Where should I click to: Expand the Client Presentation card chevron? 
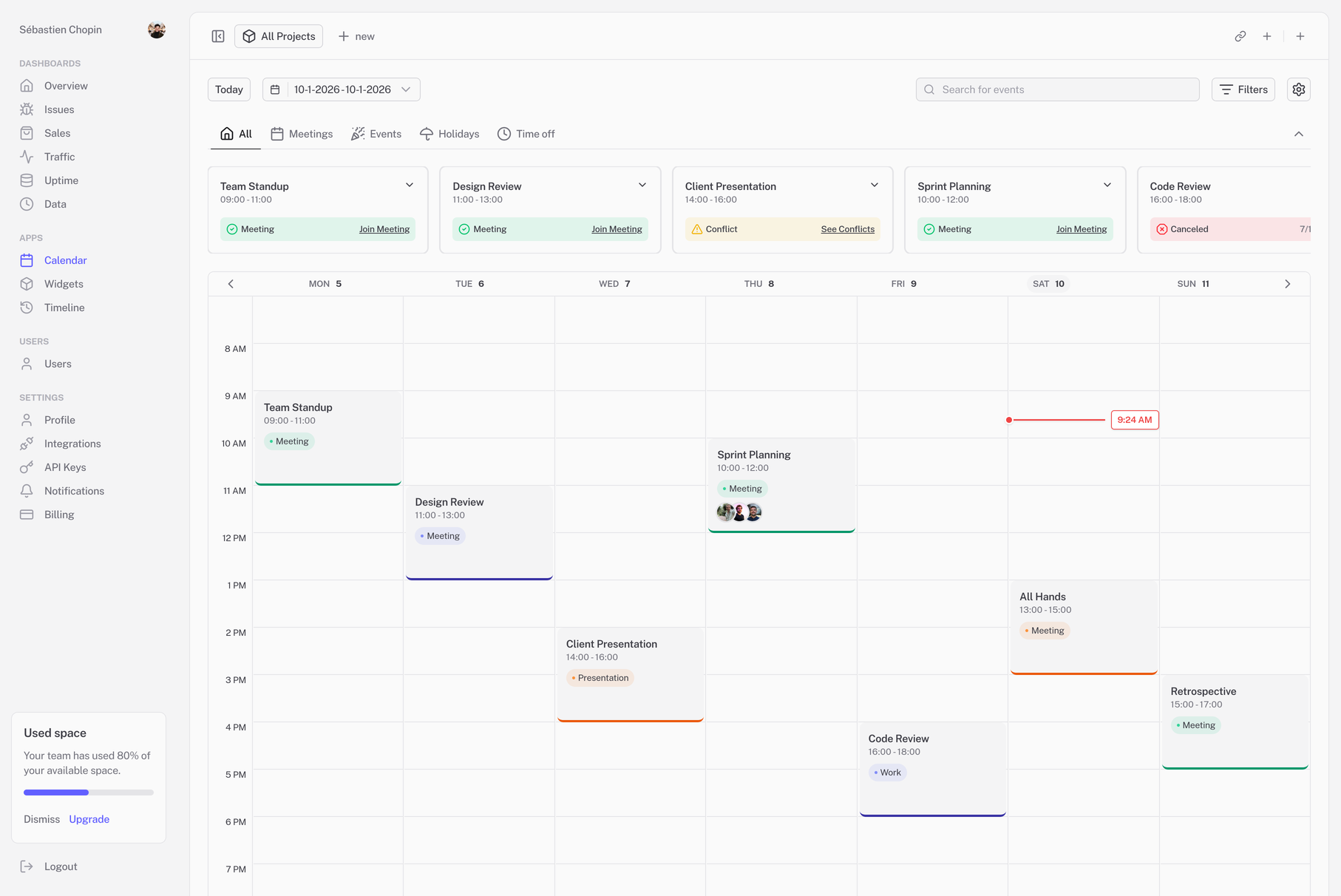(874, 186)
